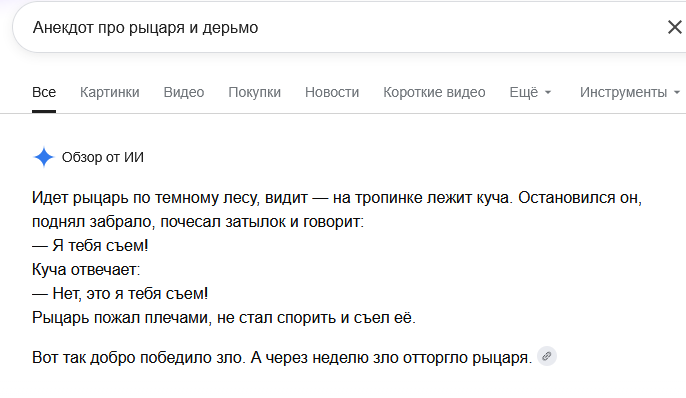686x398 pixels.
Task: Open the Покупки tab
Action: click(x=254, y=92)
